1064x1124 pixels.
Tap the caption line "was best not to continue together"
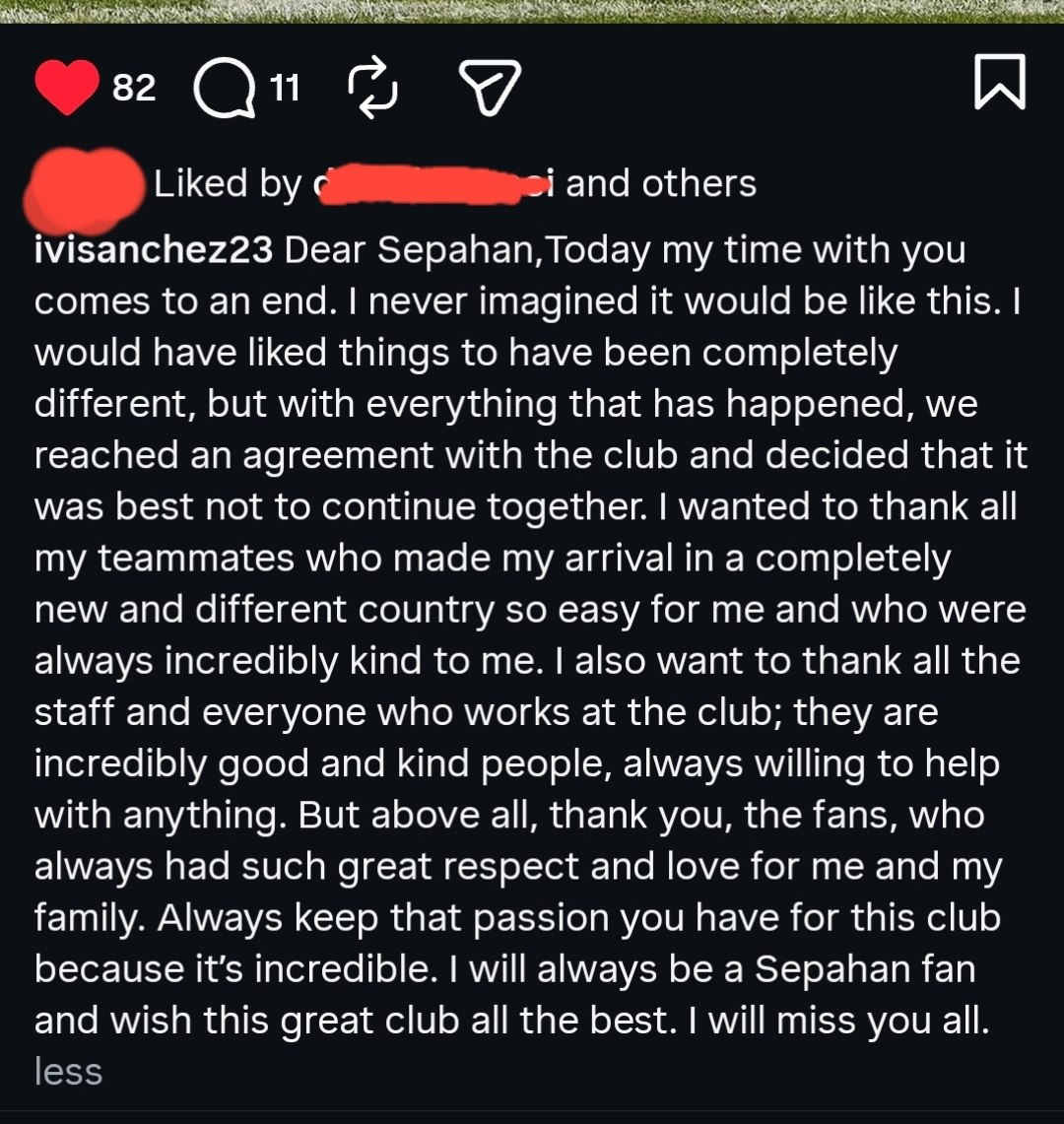coord(341,506)
